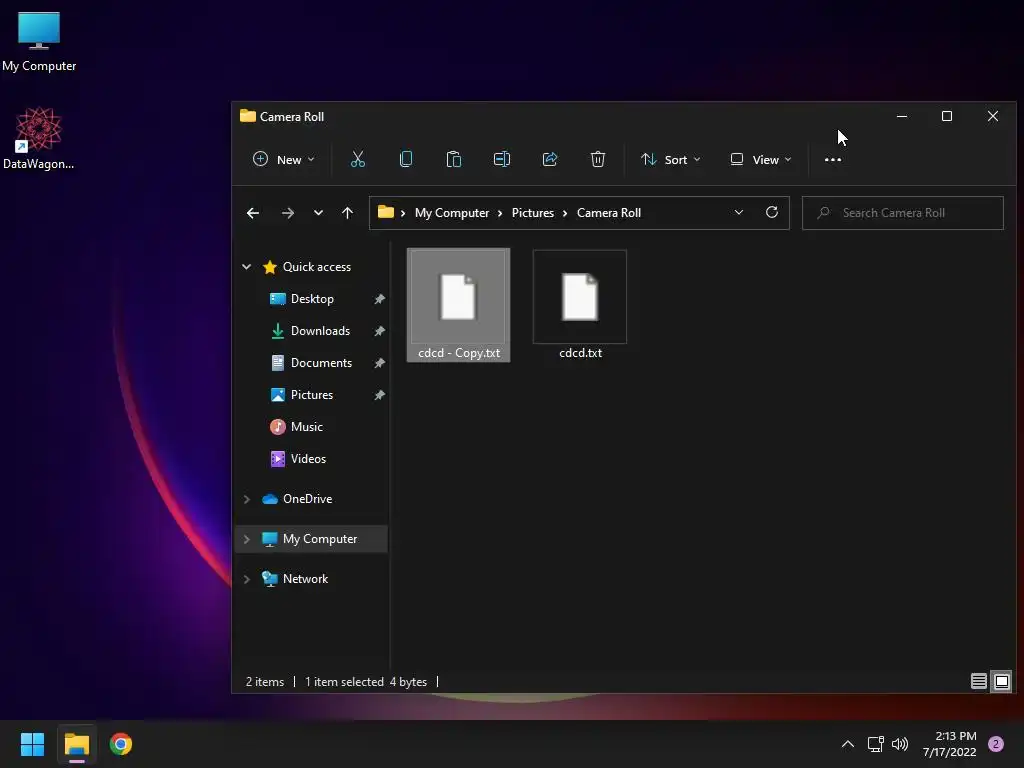The height and width of the screenshot is (768, 1024).
Task: Expand the OneDrive tree node
Action: 246,499
